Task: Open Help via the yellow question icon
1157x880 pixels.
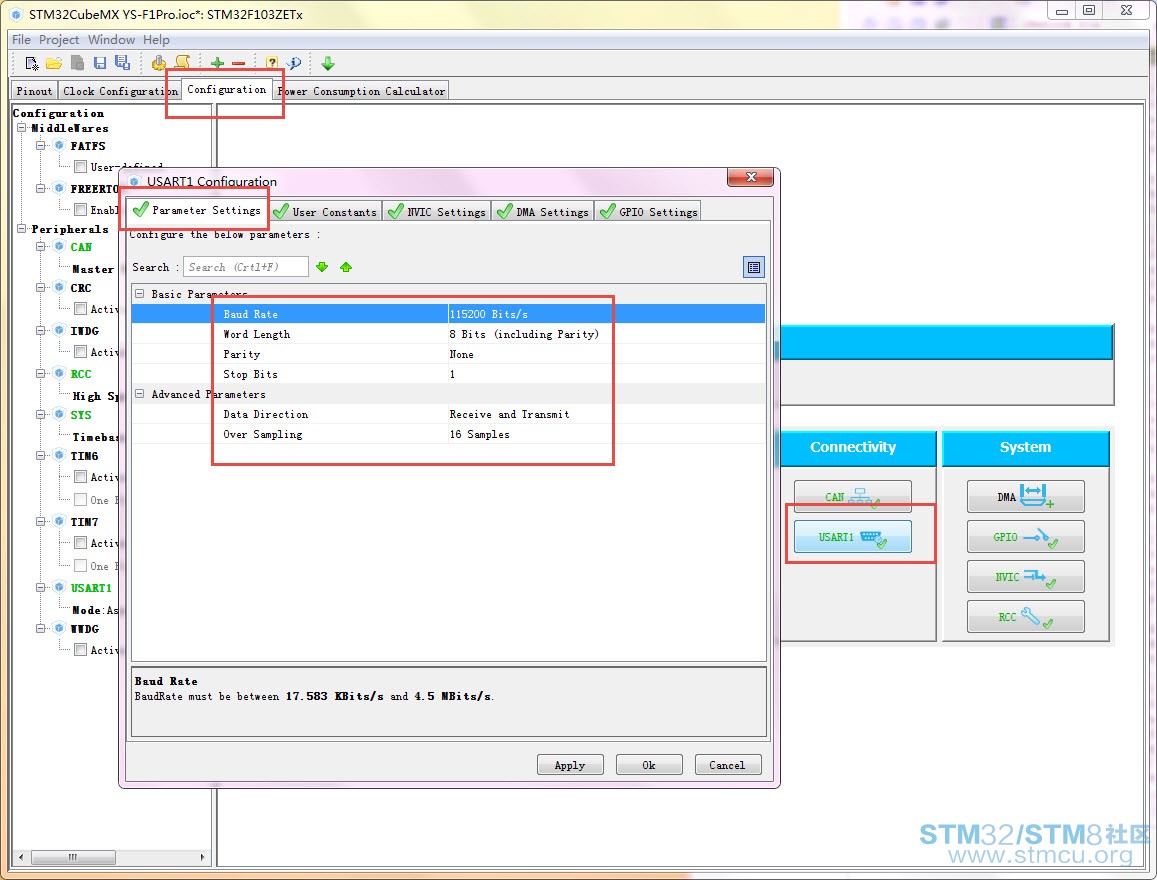Action: 272,63
